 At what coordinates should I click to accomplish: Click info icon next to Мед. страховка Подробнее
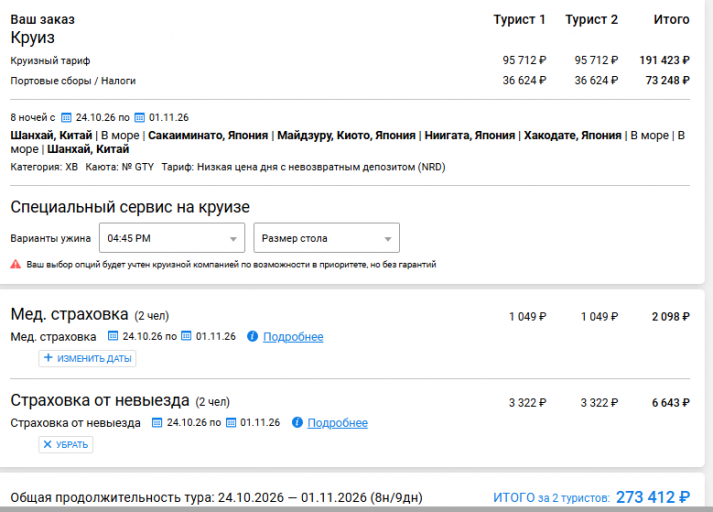(x=252, y=336)
